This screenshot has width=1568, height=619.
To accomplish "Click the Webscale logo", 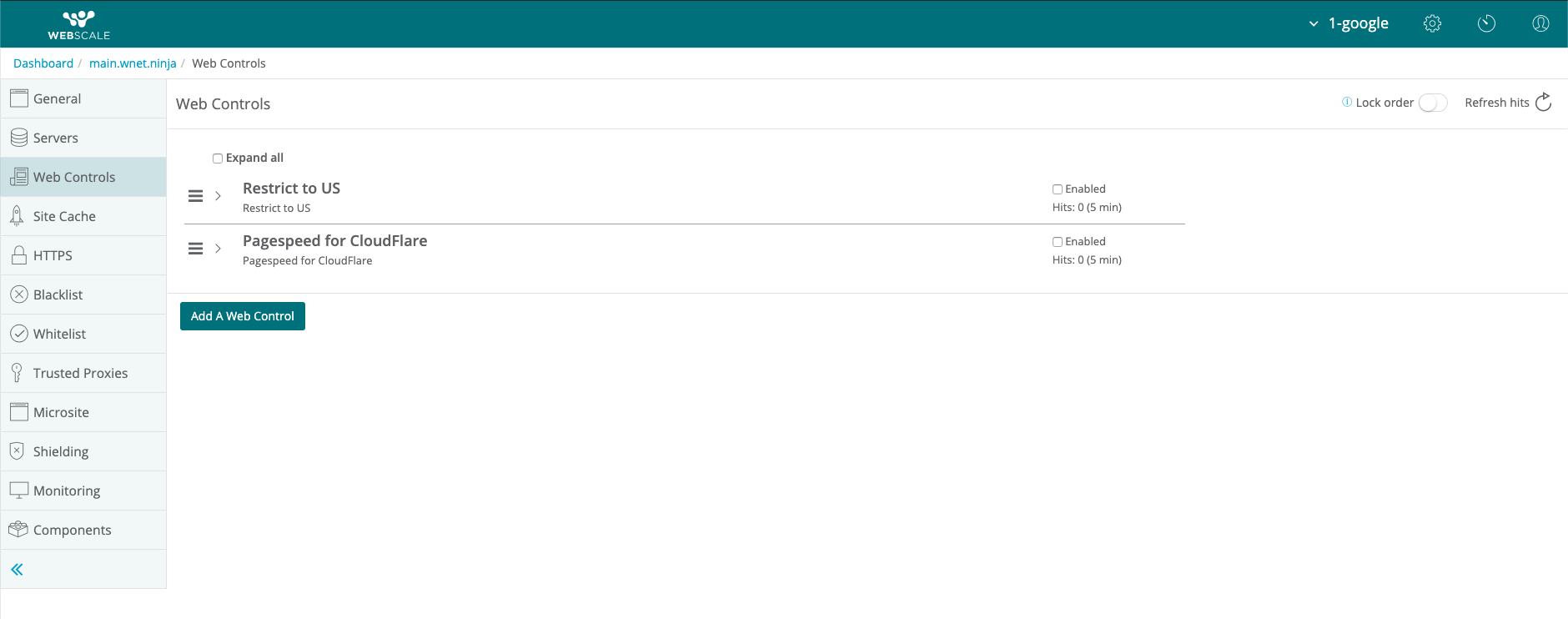I will click(79, 25).
